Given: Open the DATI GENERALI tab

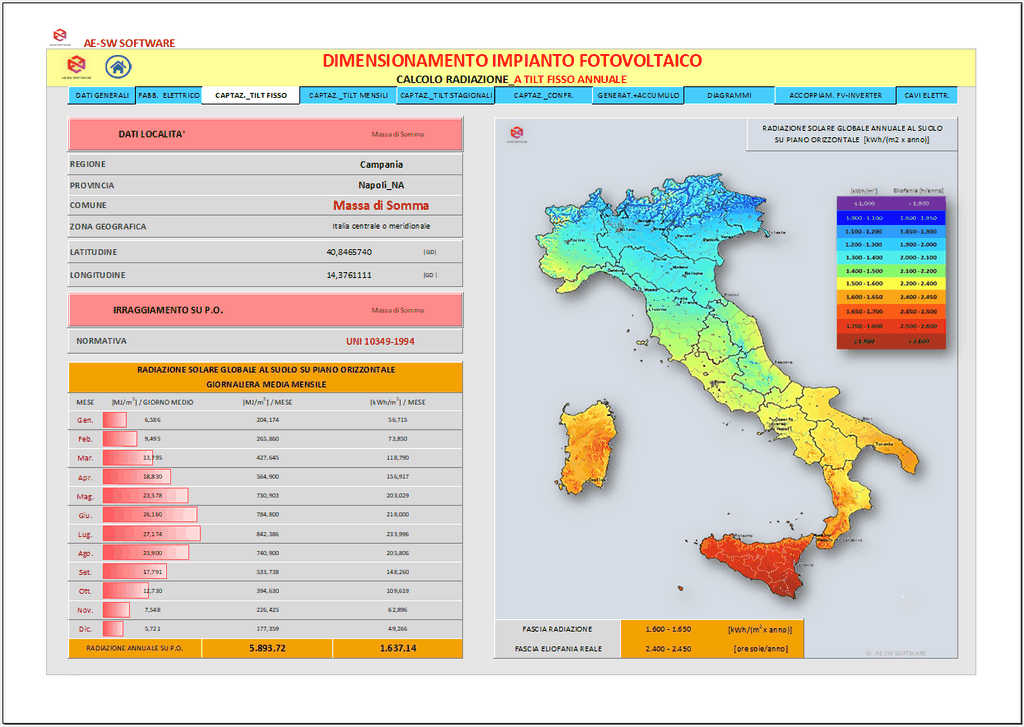Looking at the screenshot, I should pos(103,96).
